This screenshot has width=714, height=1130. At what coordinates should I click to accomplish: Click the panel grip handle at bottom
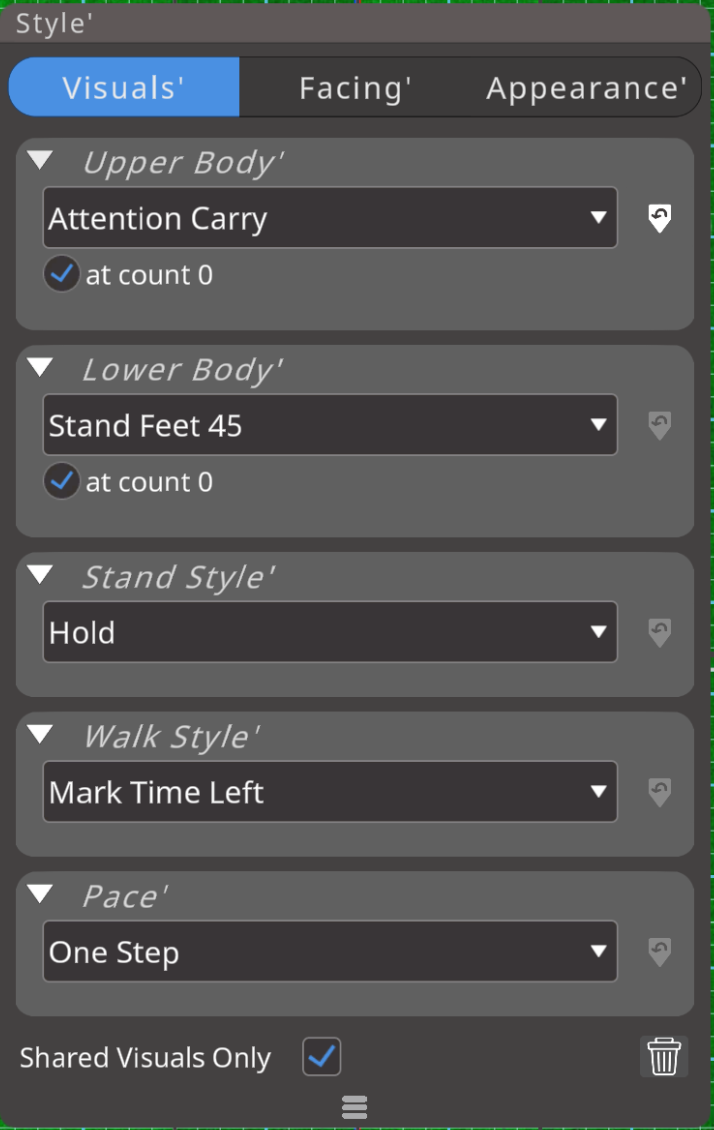pyautogui.click(x=355, y=1106)
